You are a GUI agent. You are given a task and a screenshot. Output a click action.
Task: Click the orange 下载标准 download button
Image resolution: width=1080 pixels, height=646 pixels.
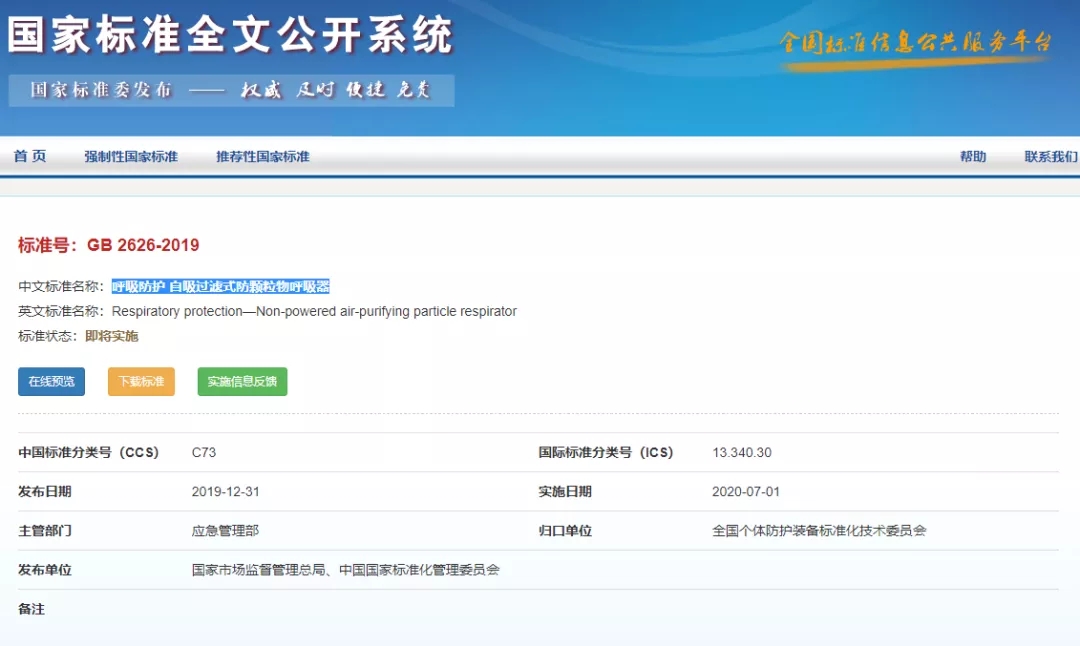click(141, 381)
